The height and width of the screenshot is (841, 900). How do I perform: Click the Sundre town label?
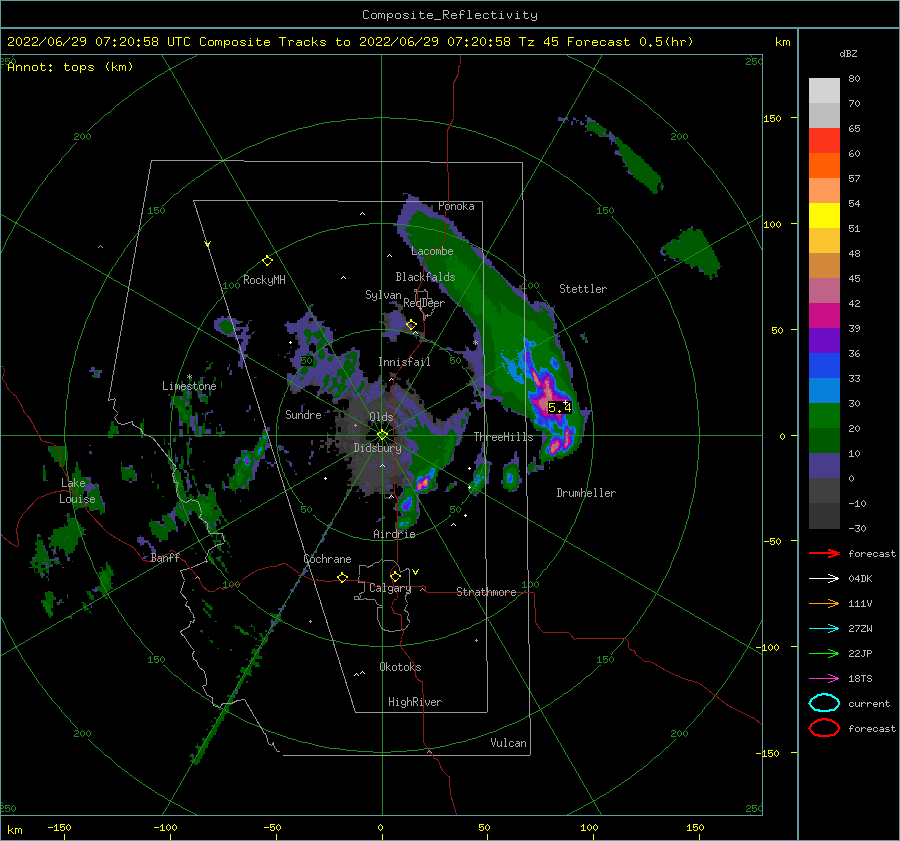pos(303,414)
